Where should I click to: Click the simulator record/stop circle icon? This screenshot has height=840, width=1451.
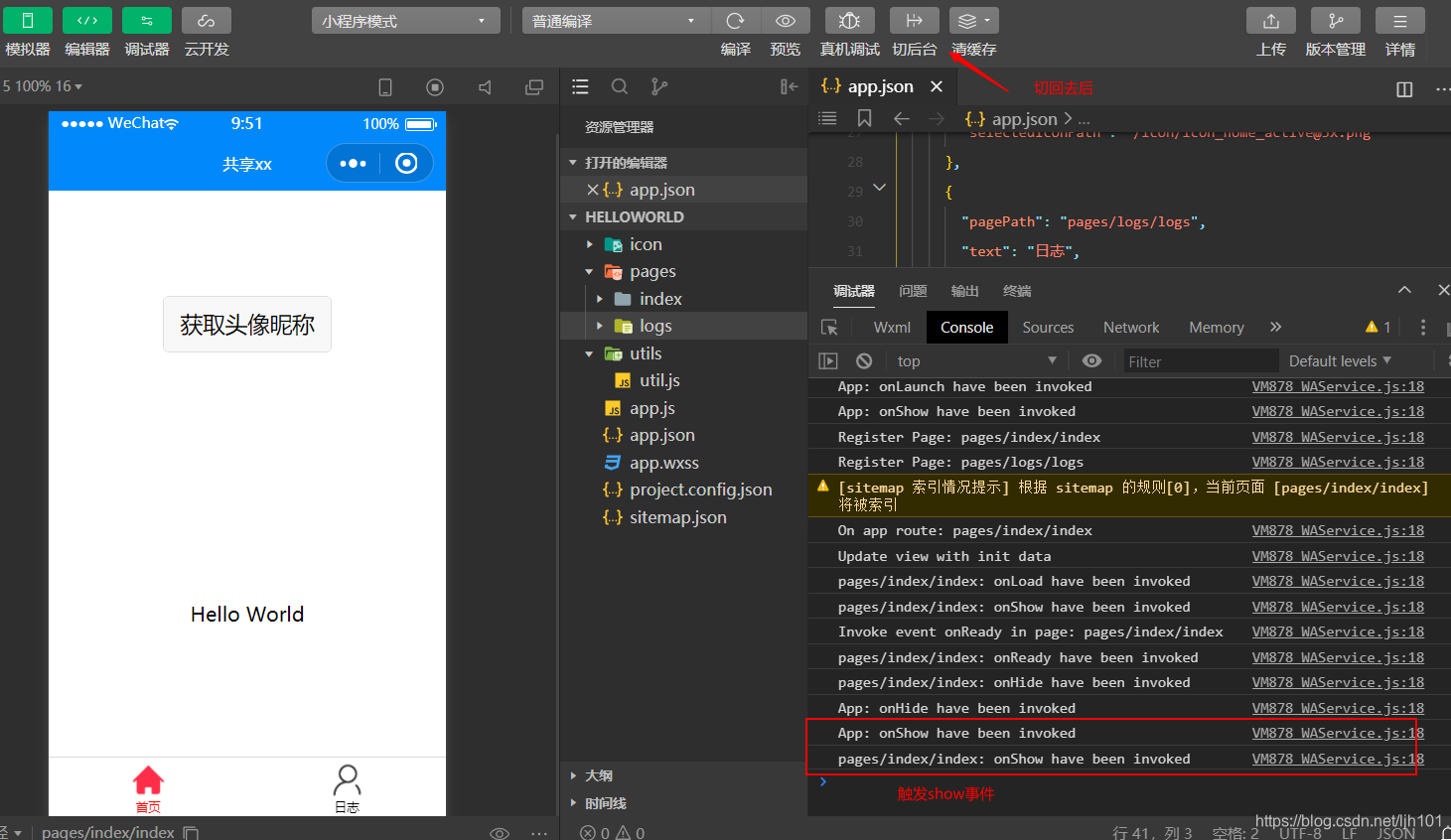pyautogui.click(x=435, y=87)
